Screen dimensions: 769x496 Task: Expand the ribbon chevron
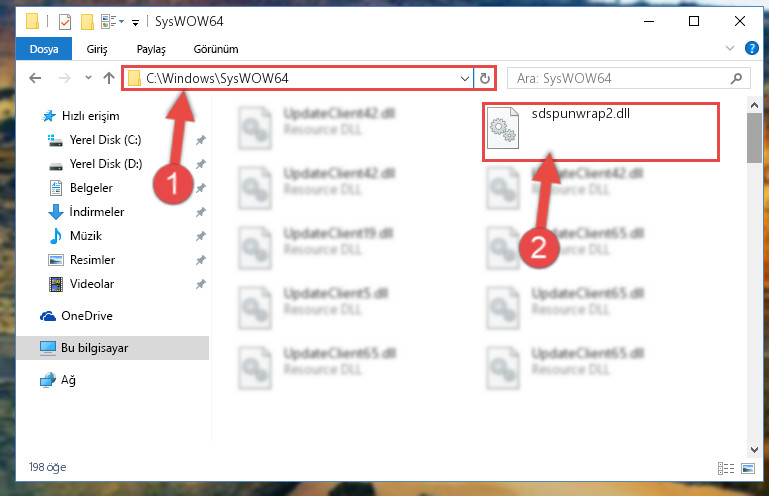730,48
